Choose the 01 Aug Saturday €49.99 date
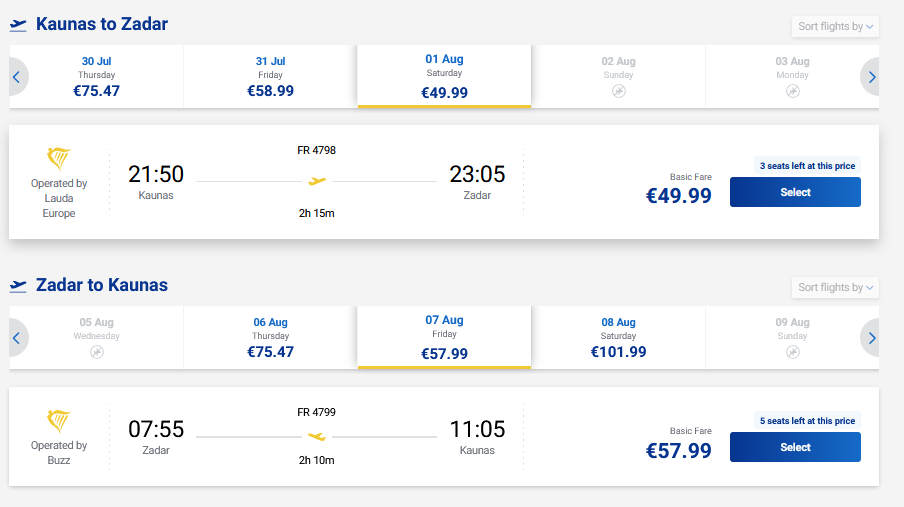 click(444, 76)
